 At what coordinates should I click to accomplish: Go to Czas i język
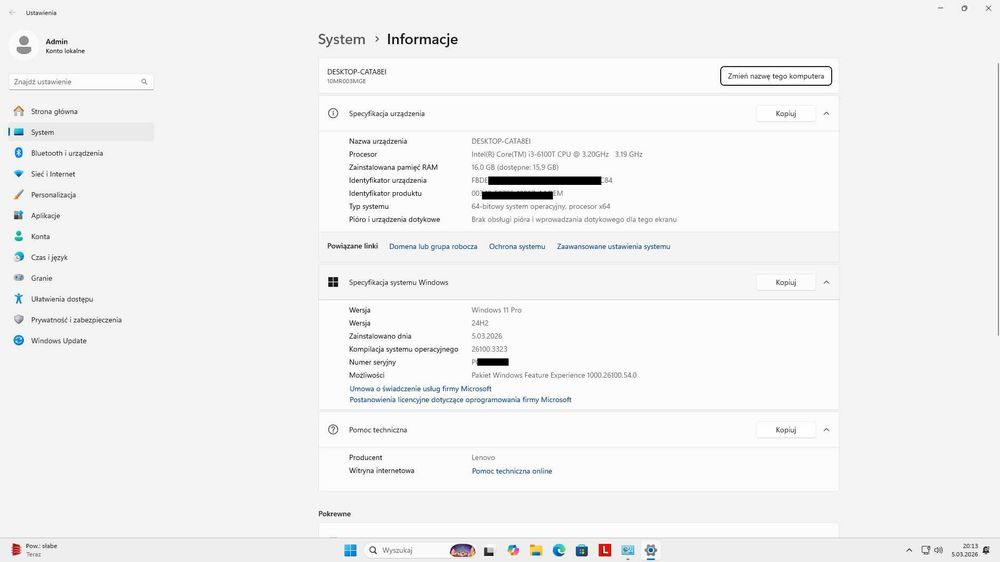(x=81, y=257)
